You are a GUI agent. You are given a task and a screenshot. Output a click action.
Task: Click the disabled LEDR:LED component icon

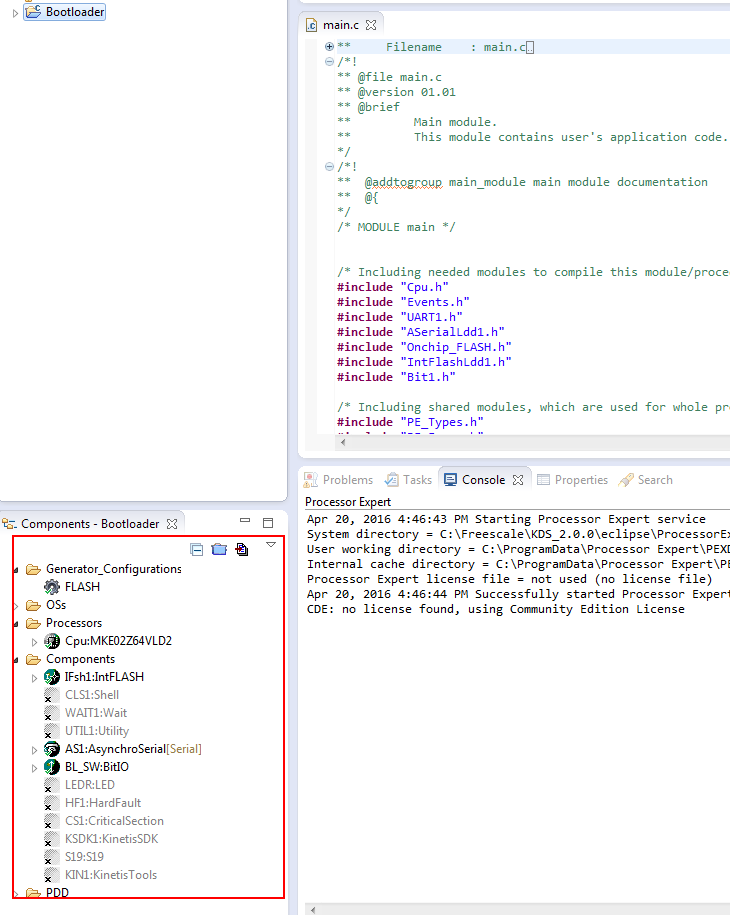52,785
